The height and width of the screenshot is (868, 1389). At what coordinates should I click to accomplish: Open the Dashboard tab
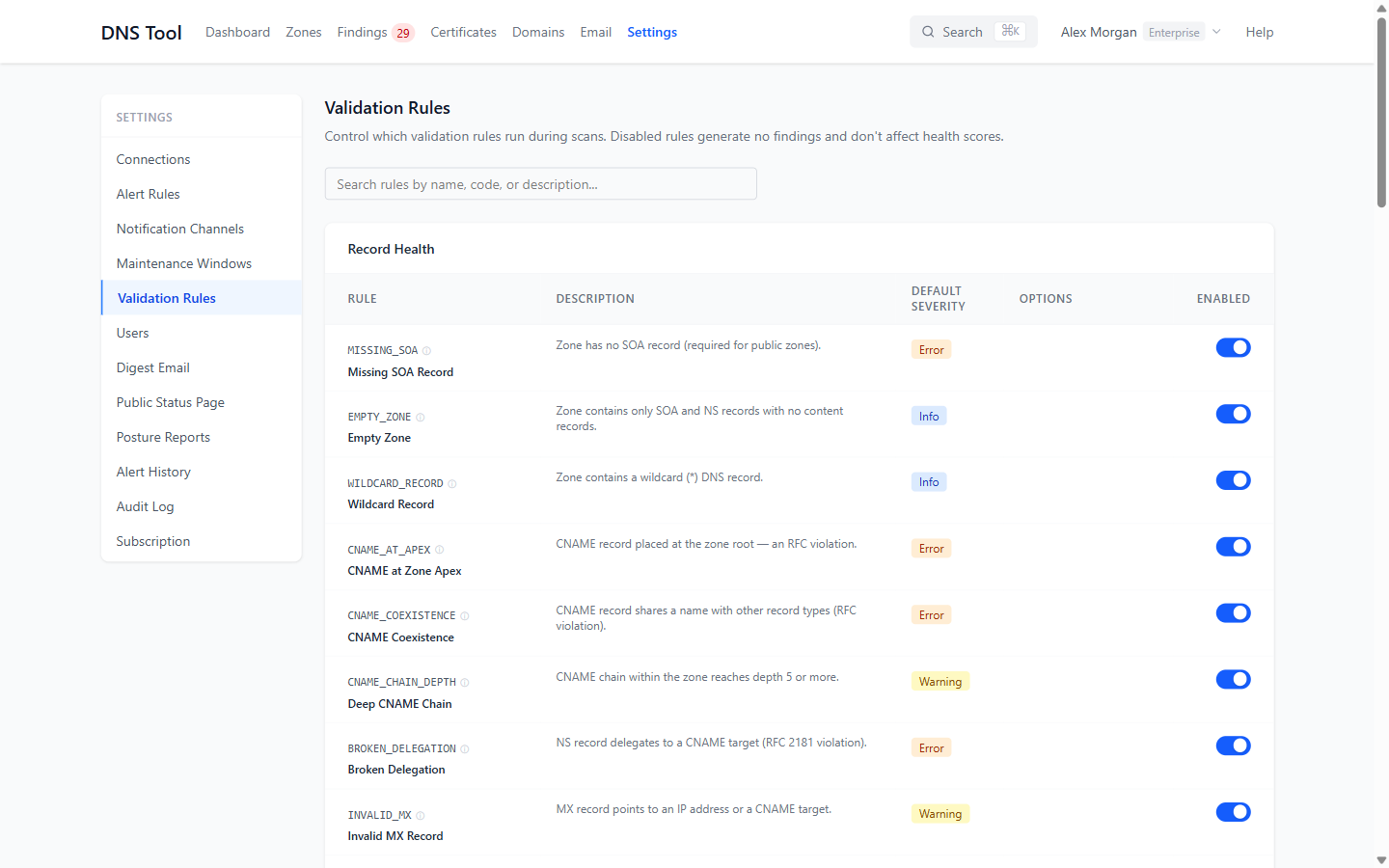point(237,32)
